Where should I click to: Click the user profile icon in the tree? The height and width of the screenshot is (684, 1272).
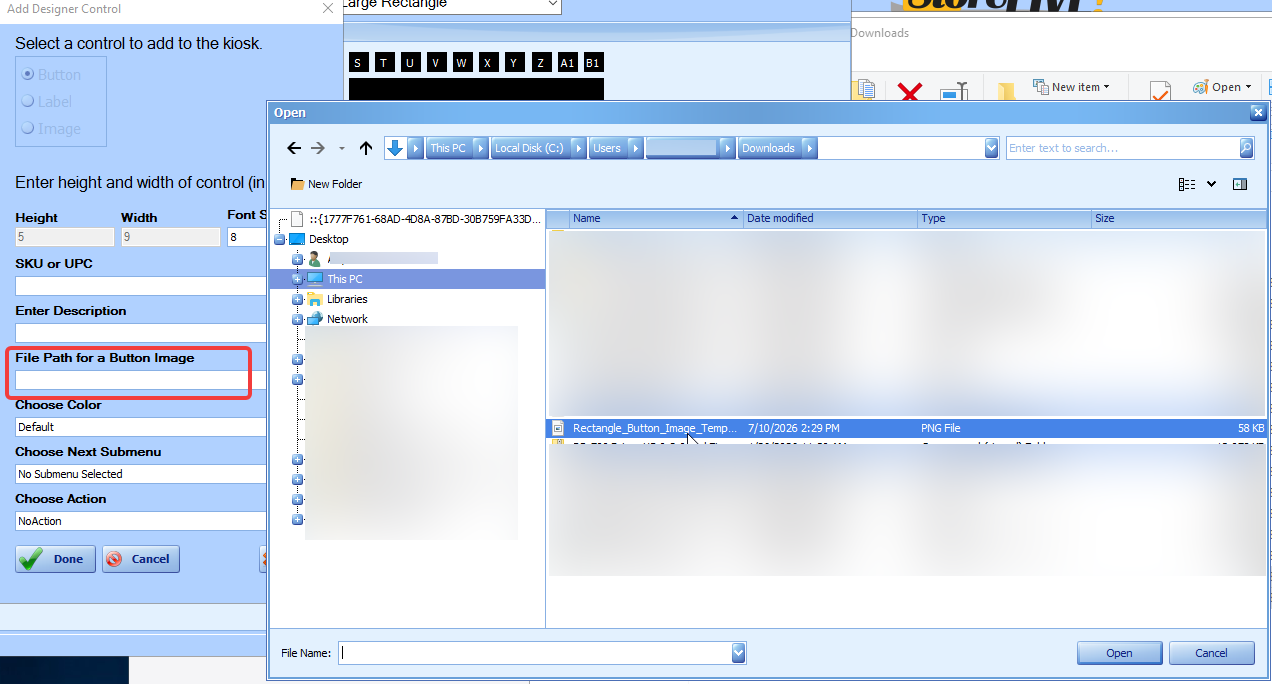(x=314, y=258)
